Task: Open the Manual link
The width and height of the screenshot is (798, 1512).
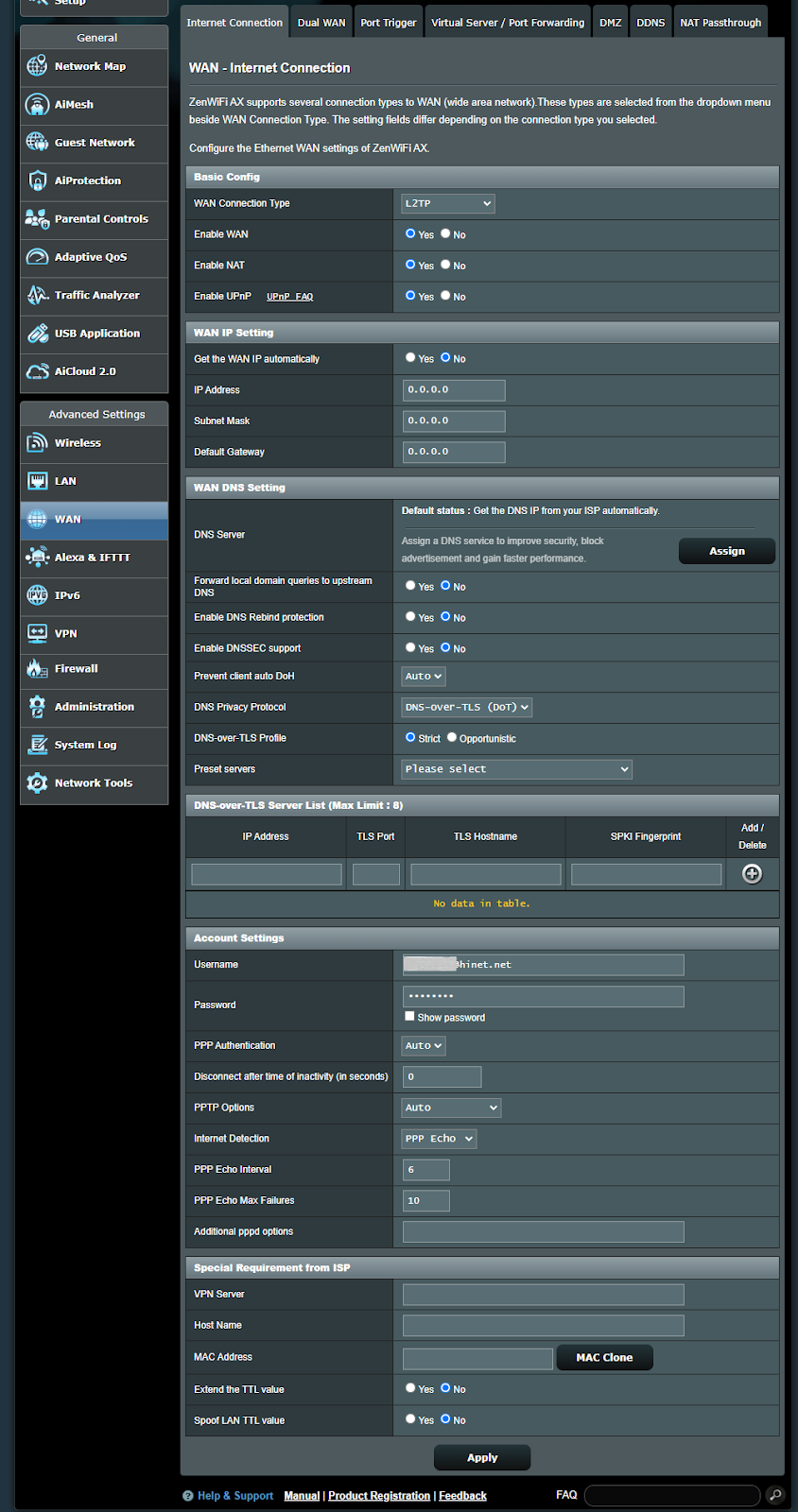Action: pyautogui.click(x=302, y=1496)
